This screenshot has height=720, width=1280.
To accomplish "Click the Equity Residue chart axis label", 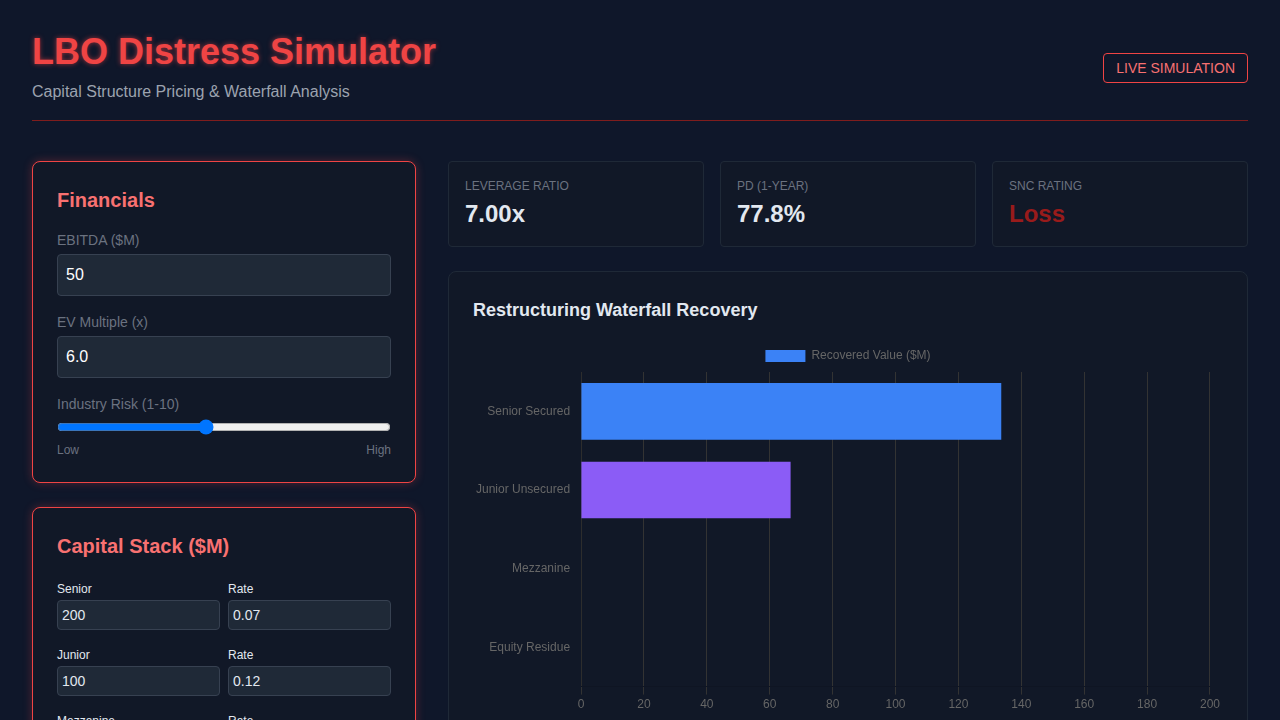I will click(x=529, y=647).
